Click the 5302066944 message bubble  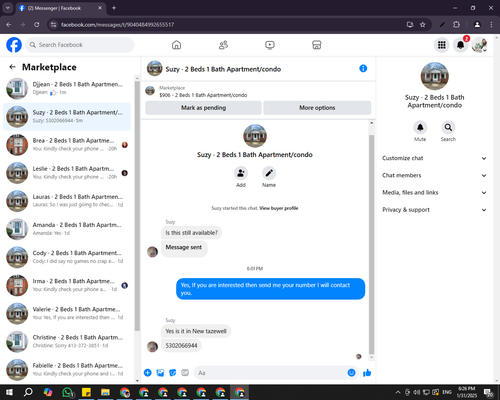(x=181, y=345)
